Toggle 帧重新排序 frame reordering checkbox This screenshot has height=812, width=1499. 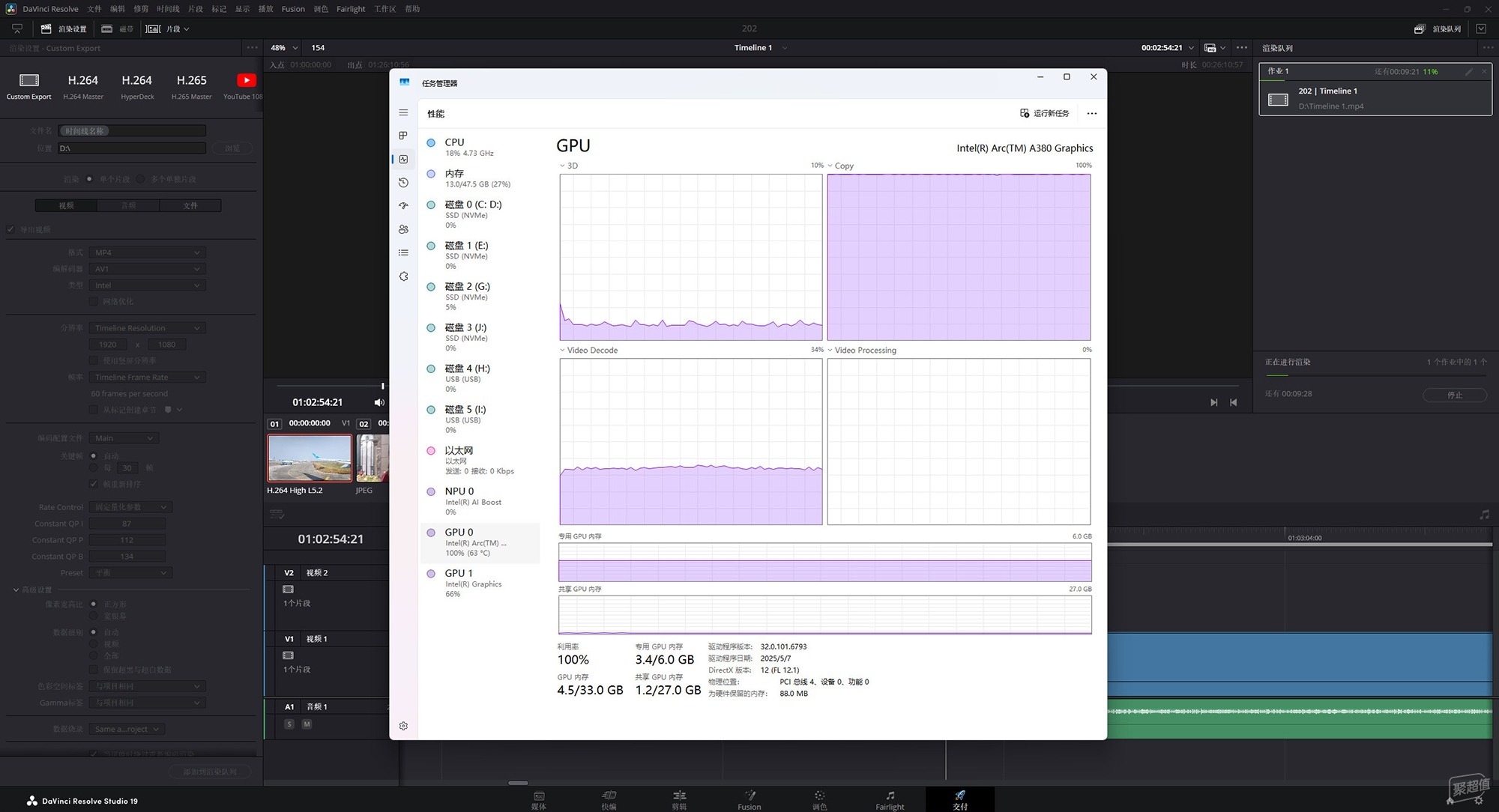[x=94, y=484]
